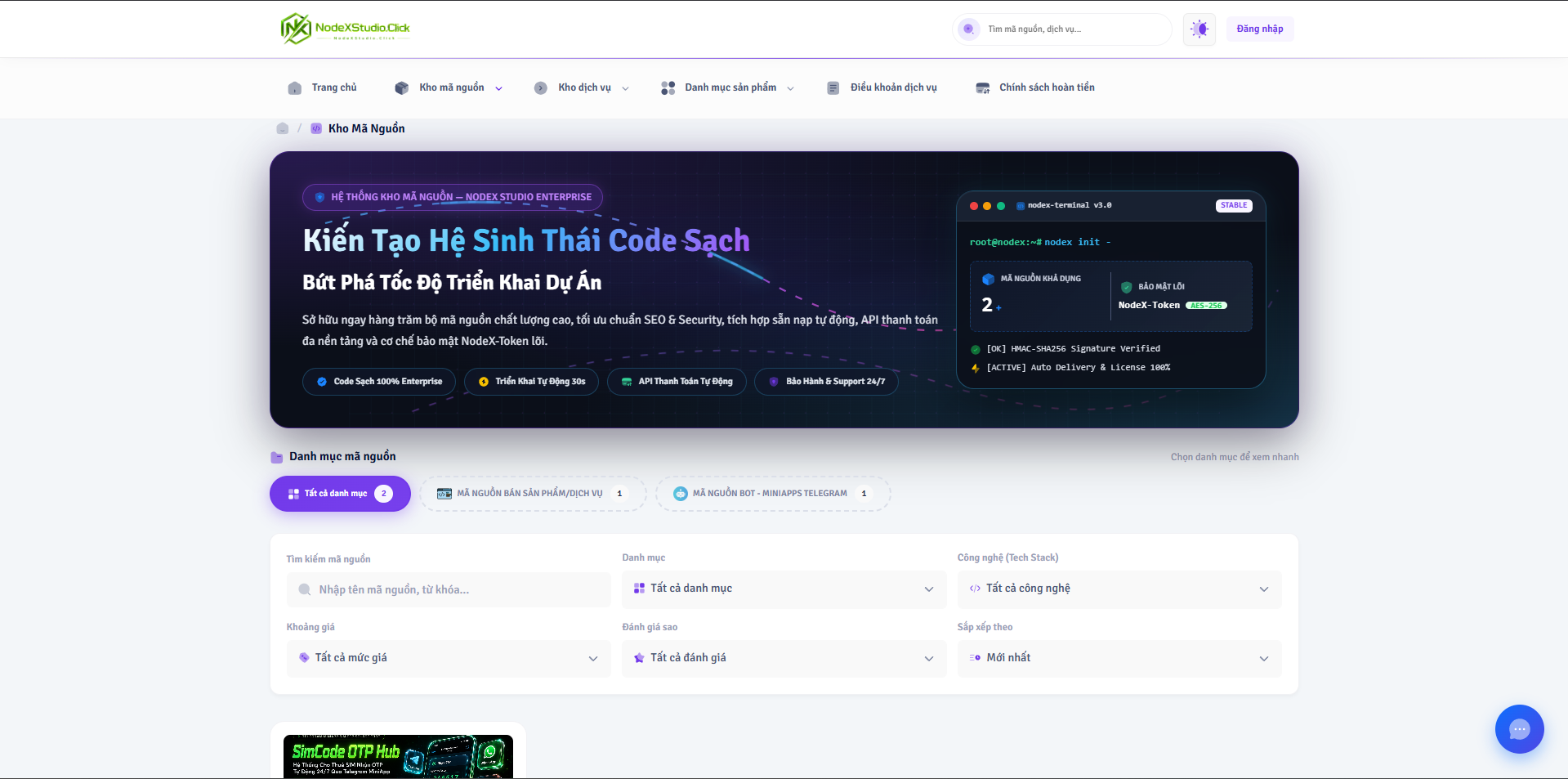The width and height of the screenshot is (1568, 779).
Task: Click the sort icon beside Mới nhất
Action: [975, 658]
